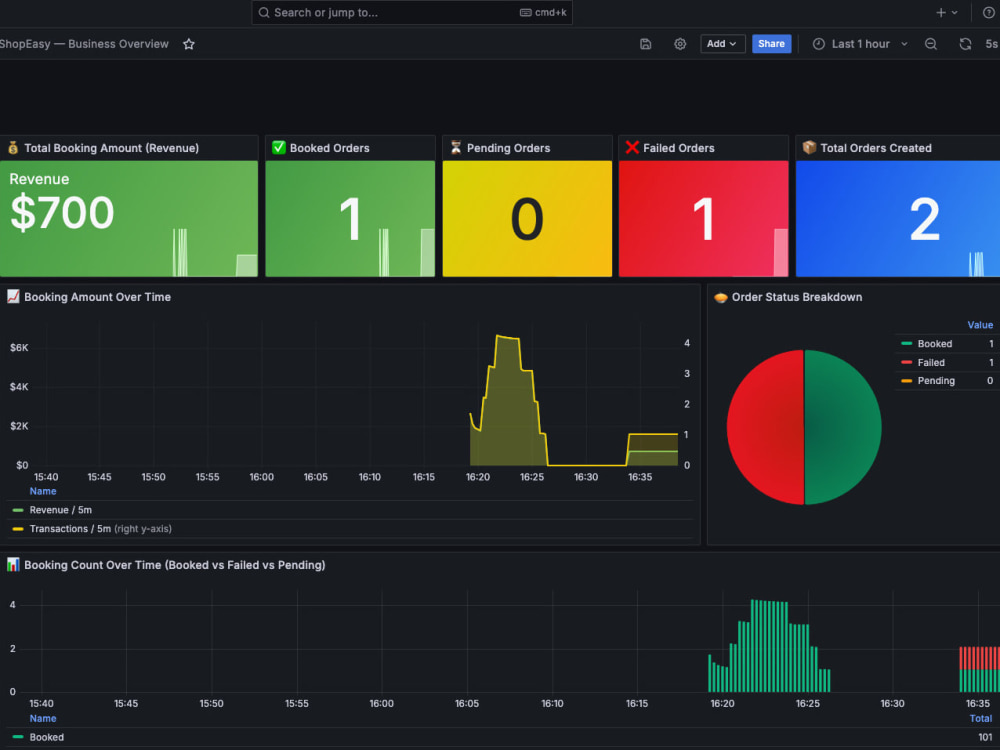
Task: Click the Failed Orders value 1
Action: (x=703, y=219)
